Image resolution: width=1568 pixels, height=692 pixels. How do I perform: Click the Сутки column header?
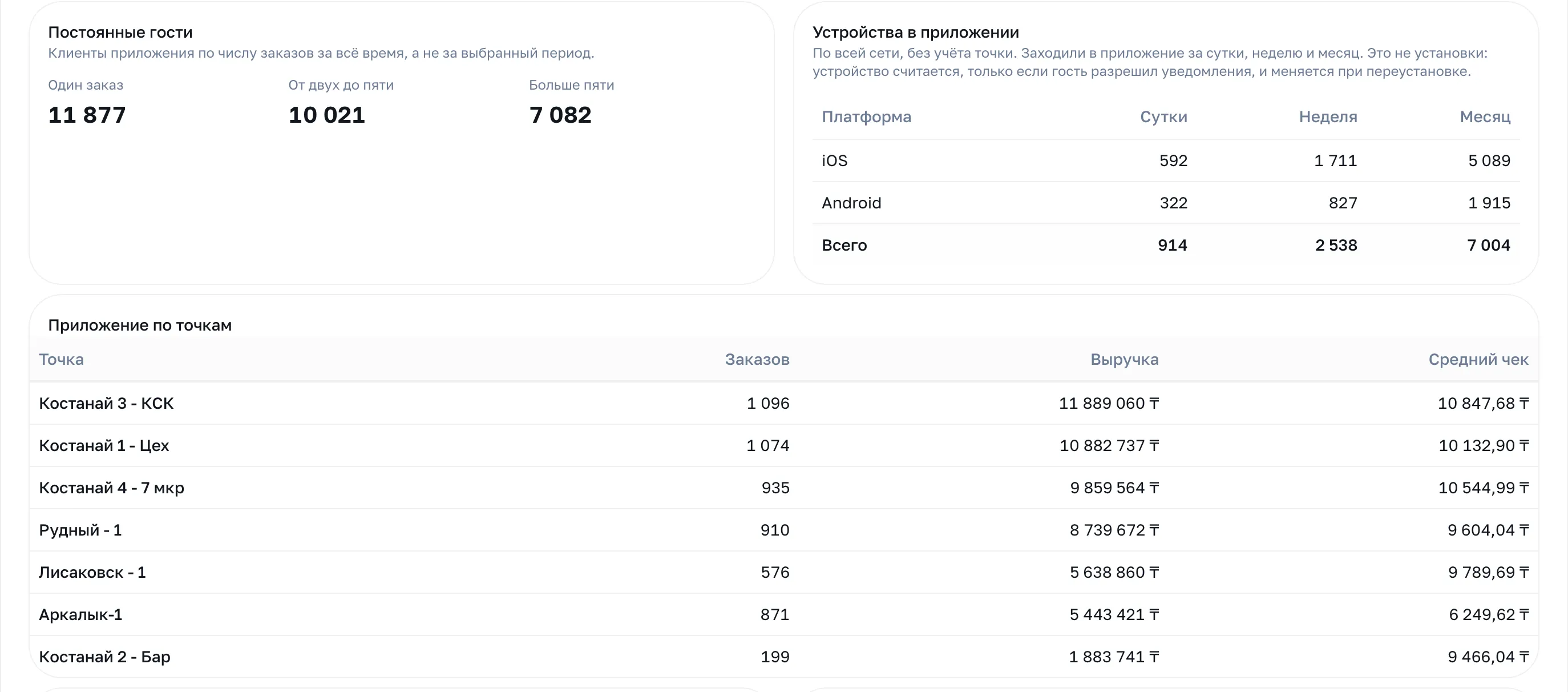[x=1163, y=117]
